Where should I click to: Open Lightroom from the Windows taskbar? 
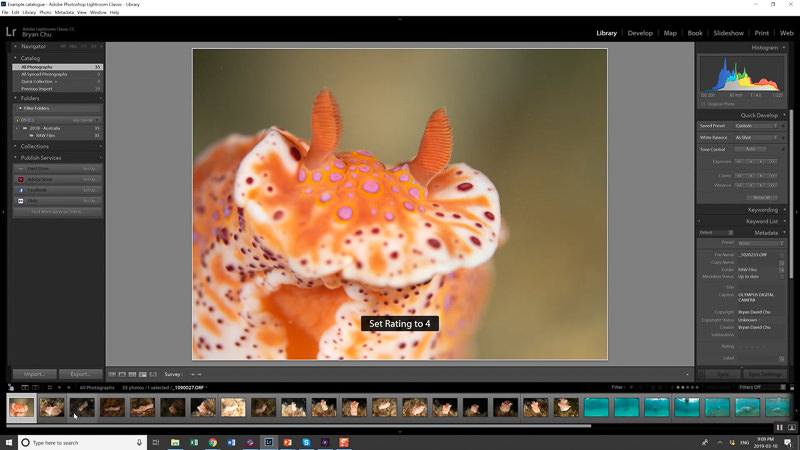(x=269, y=442)
